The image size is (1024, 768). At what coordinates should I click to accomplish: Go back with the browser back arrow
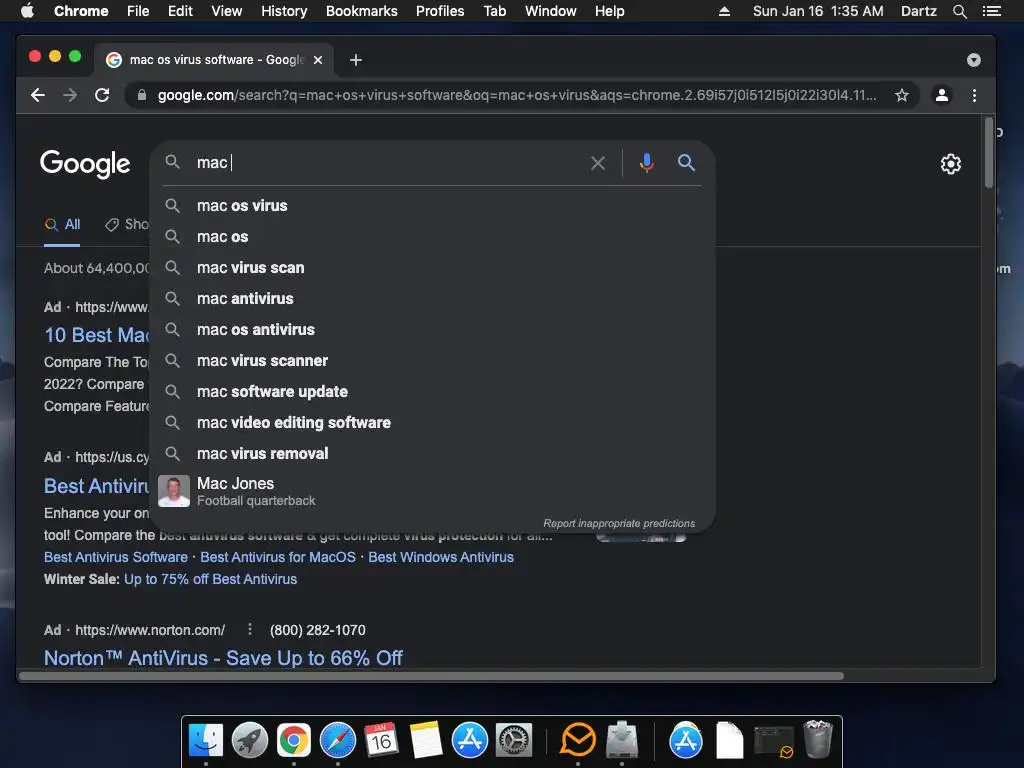coord(38,95)
